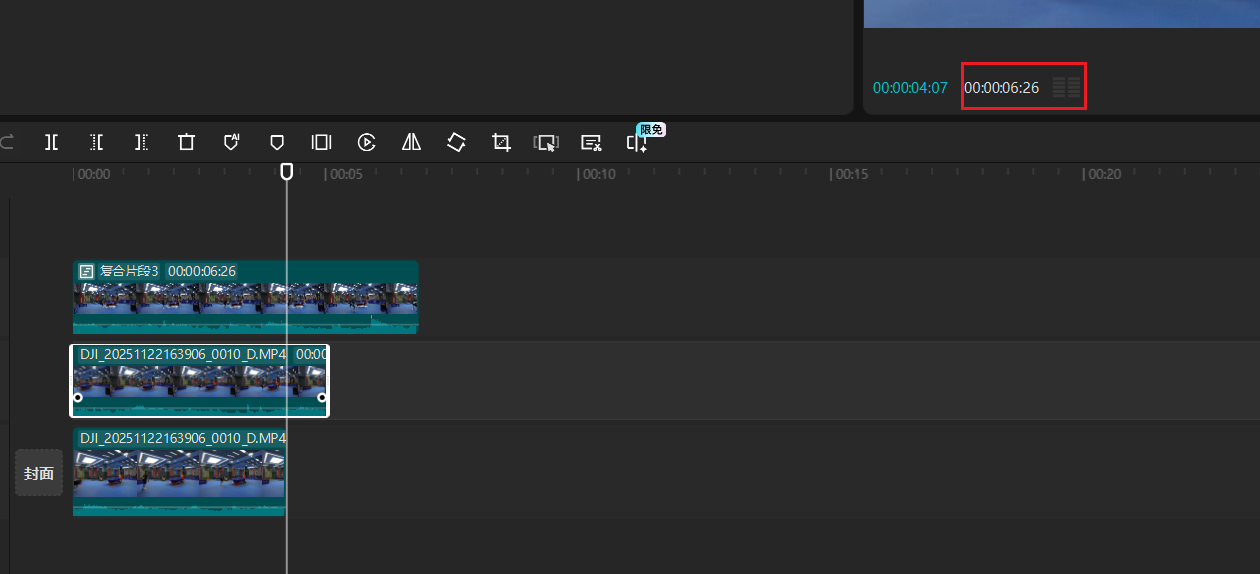
Task: Select the 复合片段3 compound clip
Action: pos(245,298)
